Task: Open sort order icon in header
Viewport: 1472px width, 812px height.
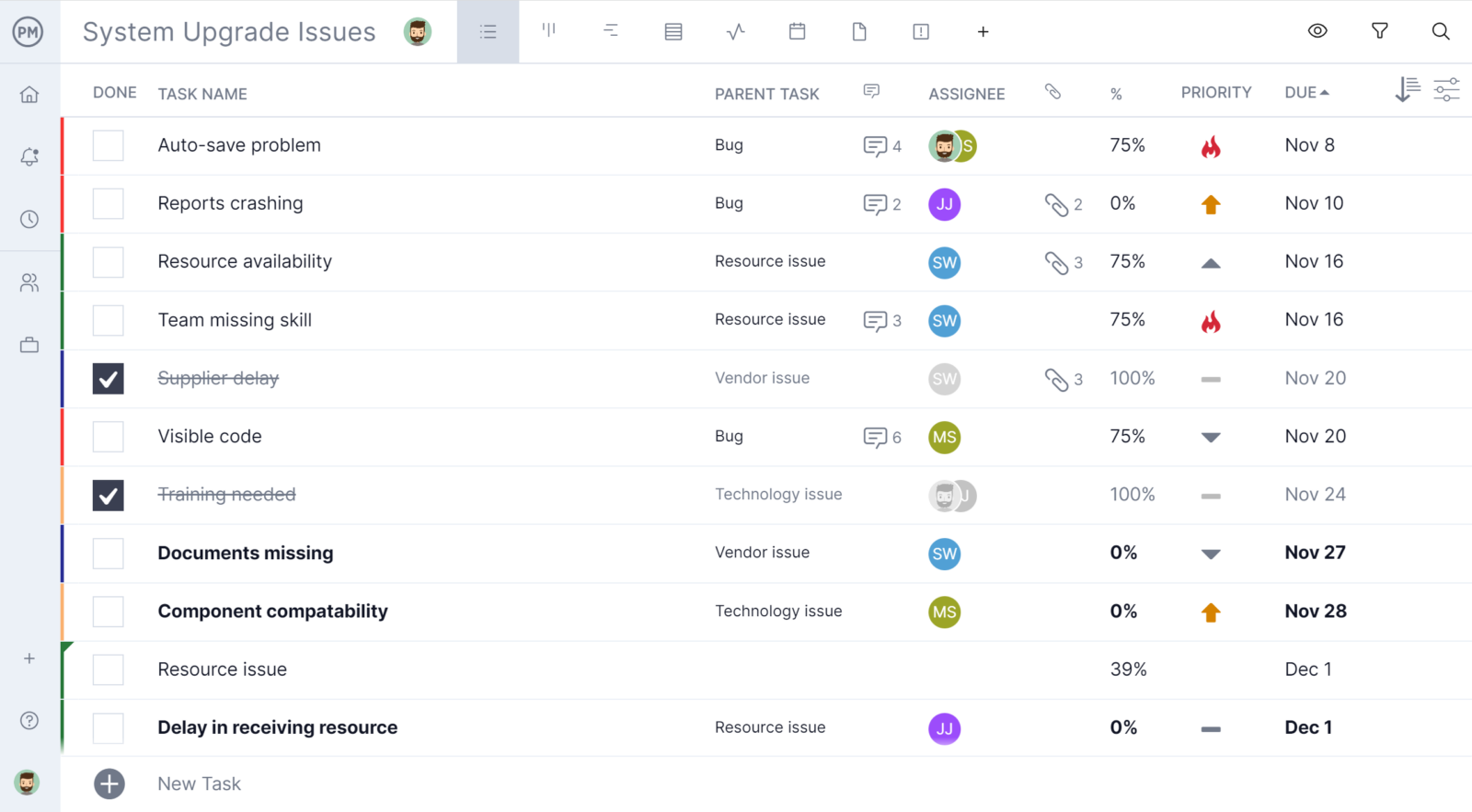Action: pos(1407,89)
